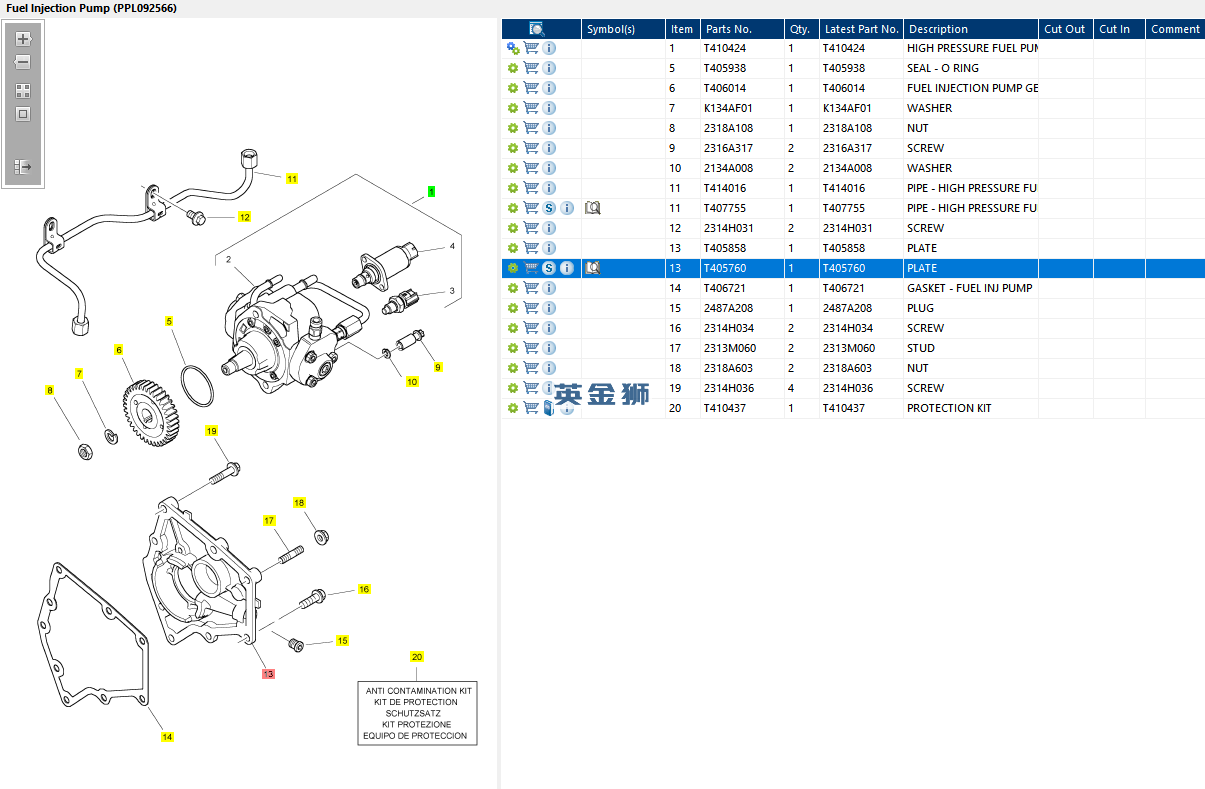Image resolution: width=1205 pixels, height=789 pixels.
Task: Sort by the Qty. column header
Action: [x=802, y=29]
